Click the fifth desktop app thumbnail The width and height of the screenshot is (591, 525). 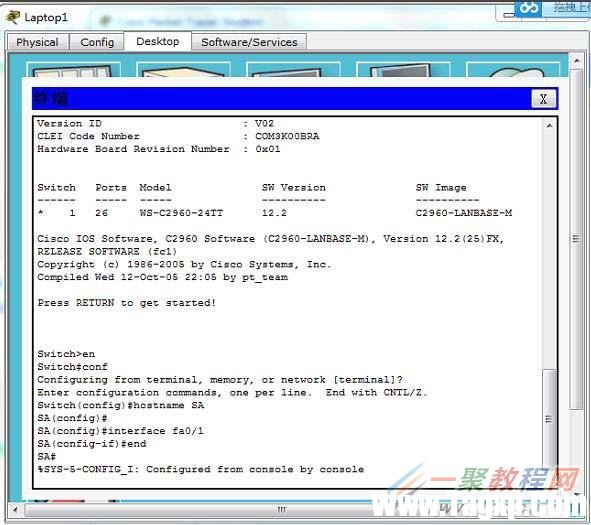tap(513, 70)
